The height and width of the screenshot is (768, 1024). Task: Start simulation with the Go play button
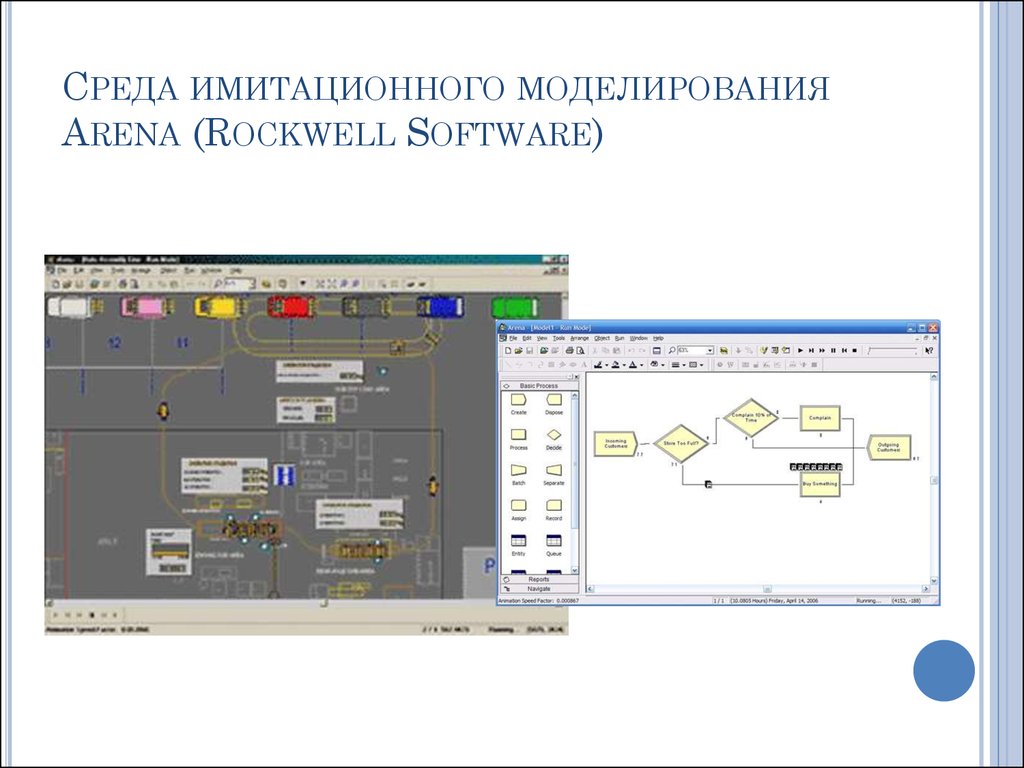[x=801, y=351]
